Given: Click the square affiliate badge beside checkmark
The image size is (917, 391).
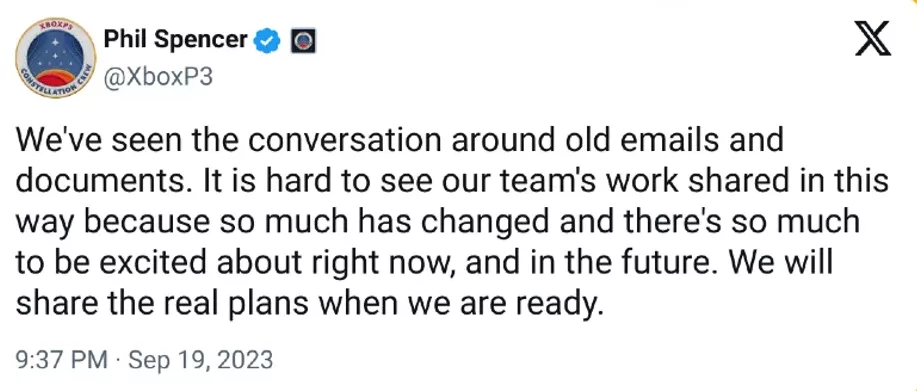Looking at the screenshot, I should click(x=304, y=41).
